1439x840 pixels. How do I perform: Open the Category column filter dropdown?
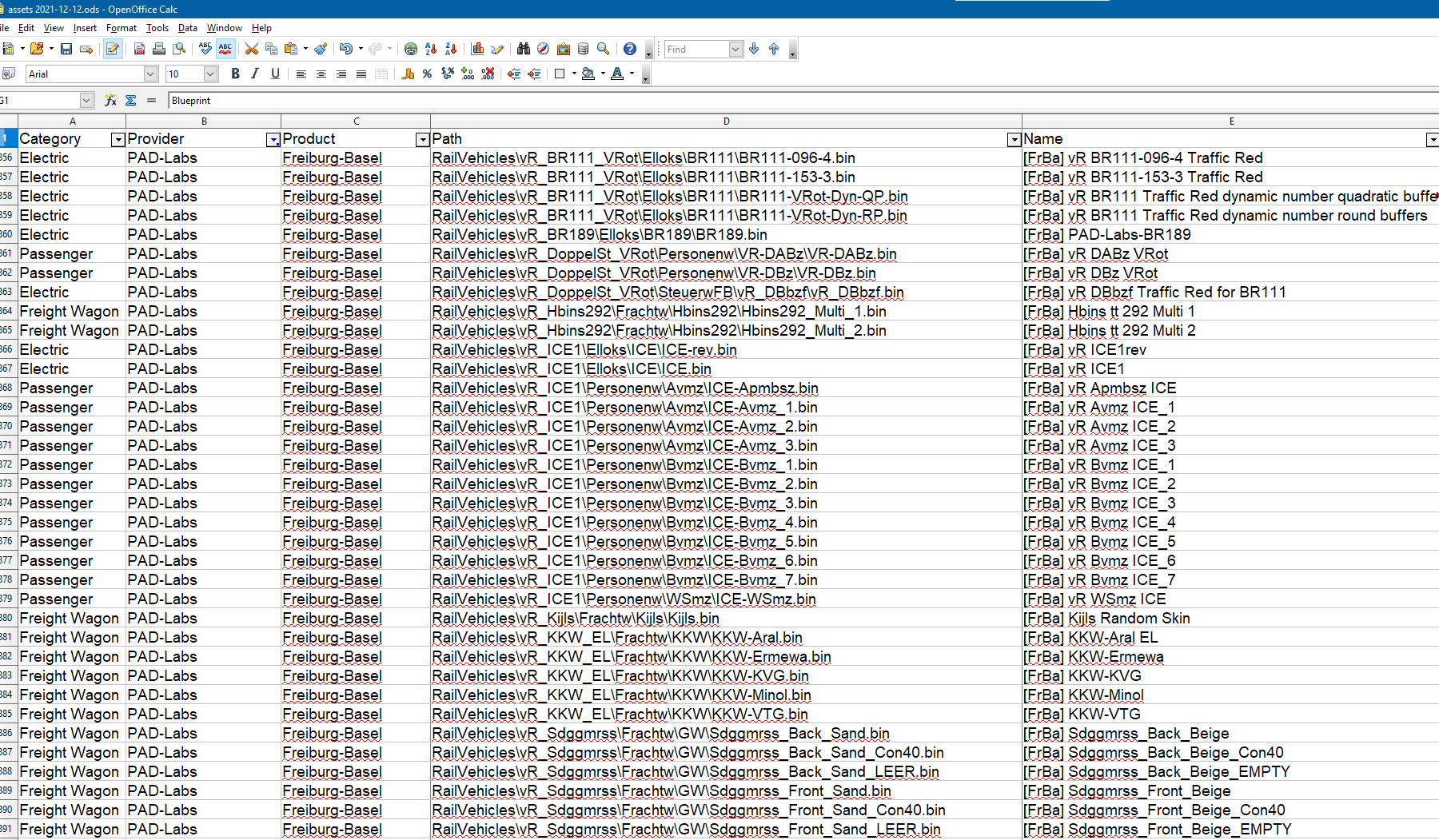[x=118, y=140]
